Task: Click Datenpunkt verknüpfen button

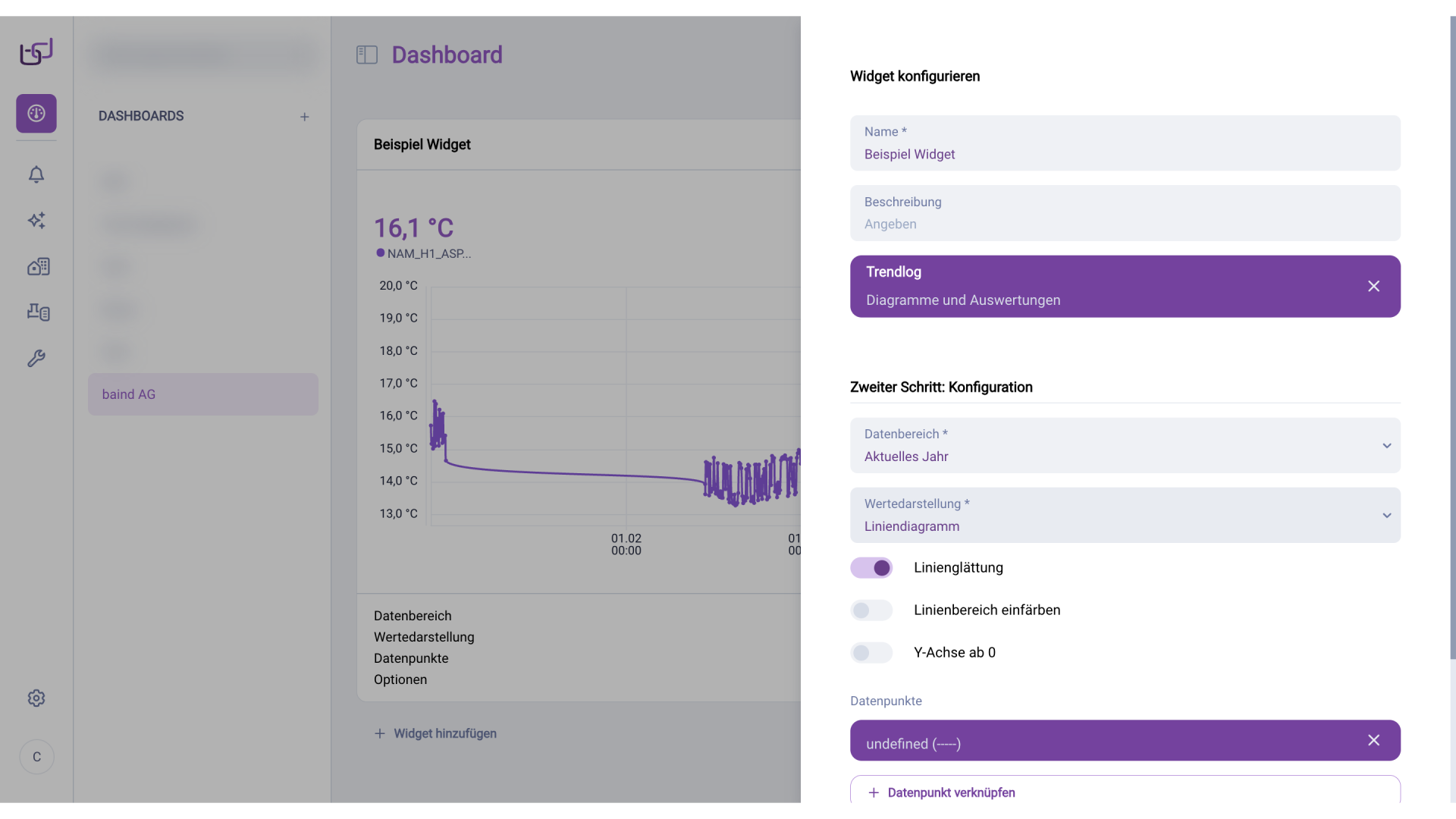Action: [x=1125, y=792]
